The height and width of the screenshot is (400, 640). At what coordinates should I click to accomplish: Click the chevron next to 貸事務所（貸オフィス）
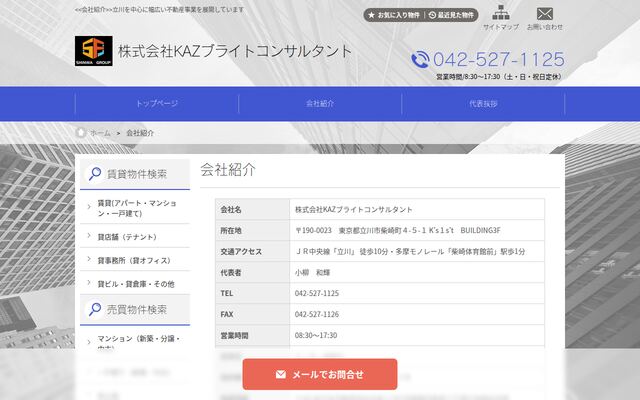pyautogui.click(x=89, y=259)
